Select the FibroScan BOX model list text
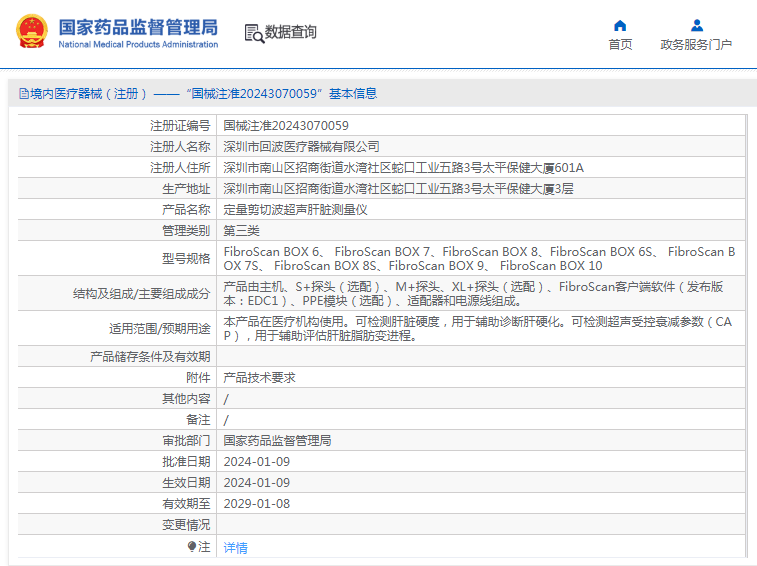Screen dimensions: 757x566 point(479,258)
